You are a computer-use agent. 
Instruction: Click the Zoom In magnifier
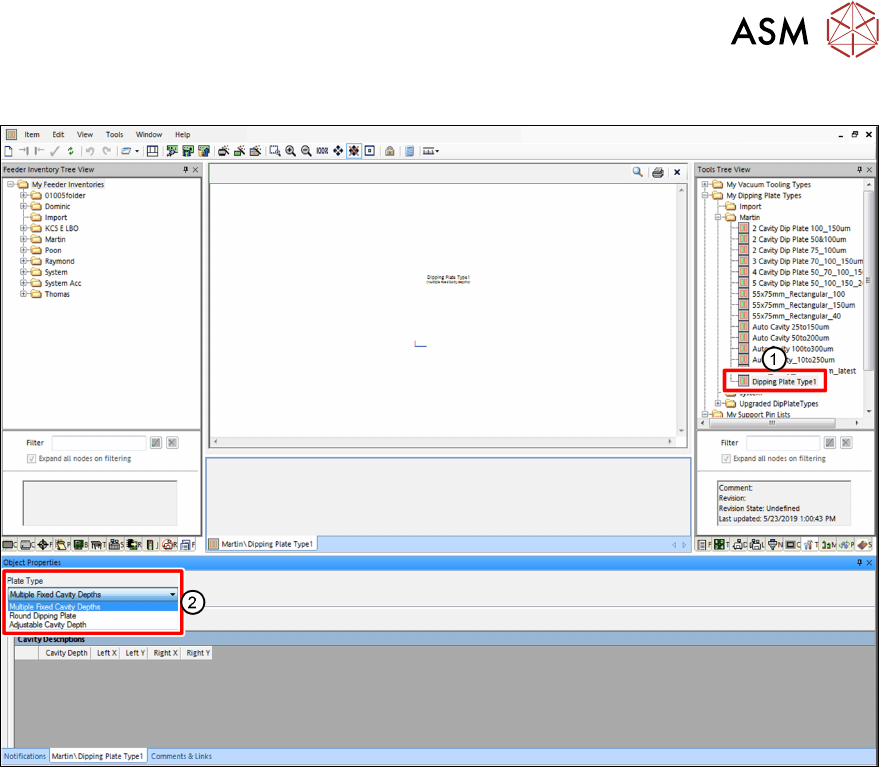click(290, 151)
